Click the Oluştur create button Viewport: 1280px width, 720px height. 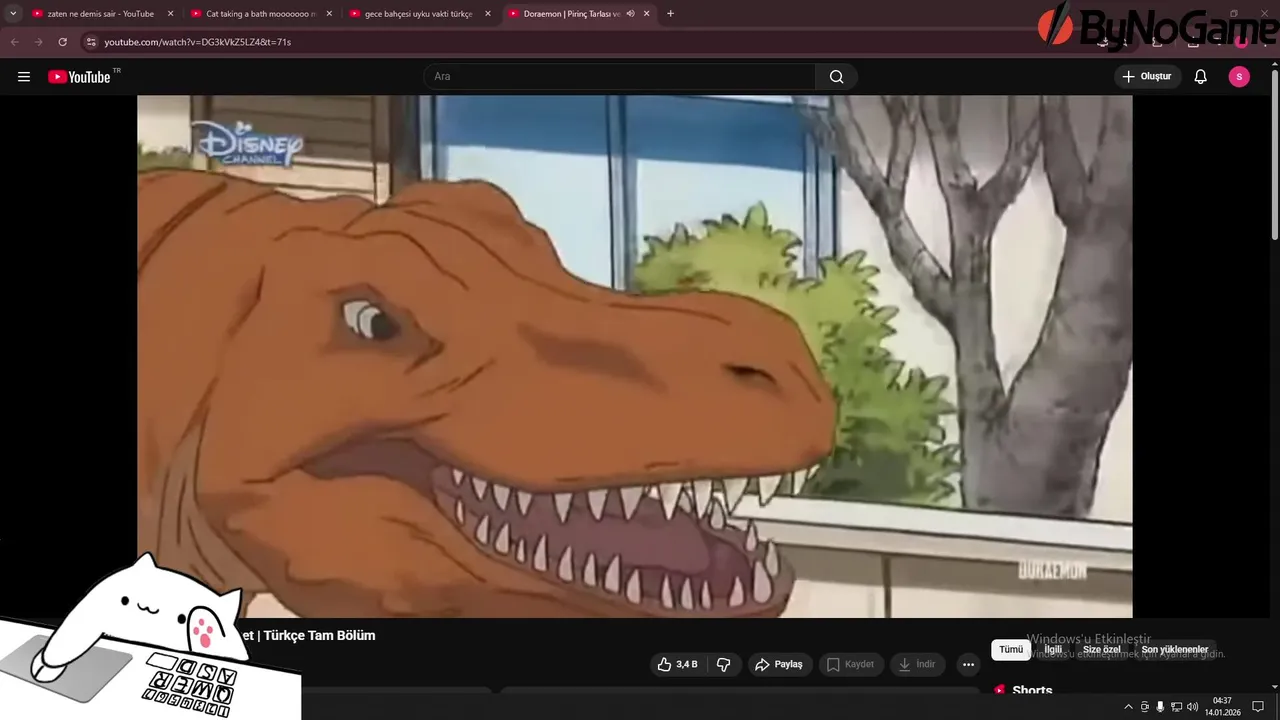coord(1147,77)
